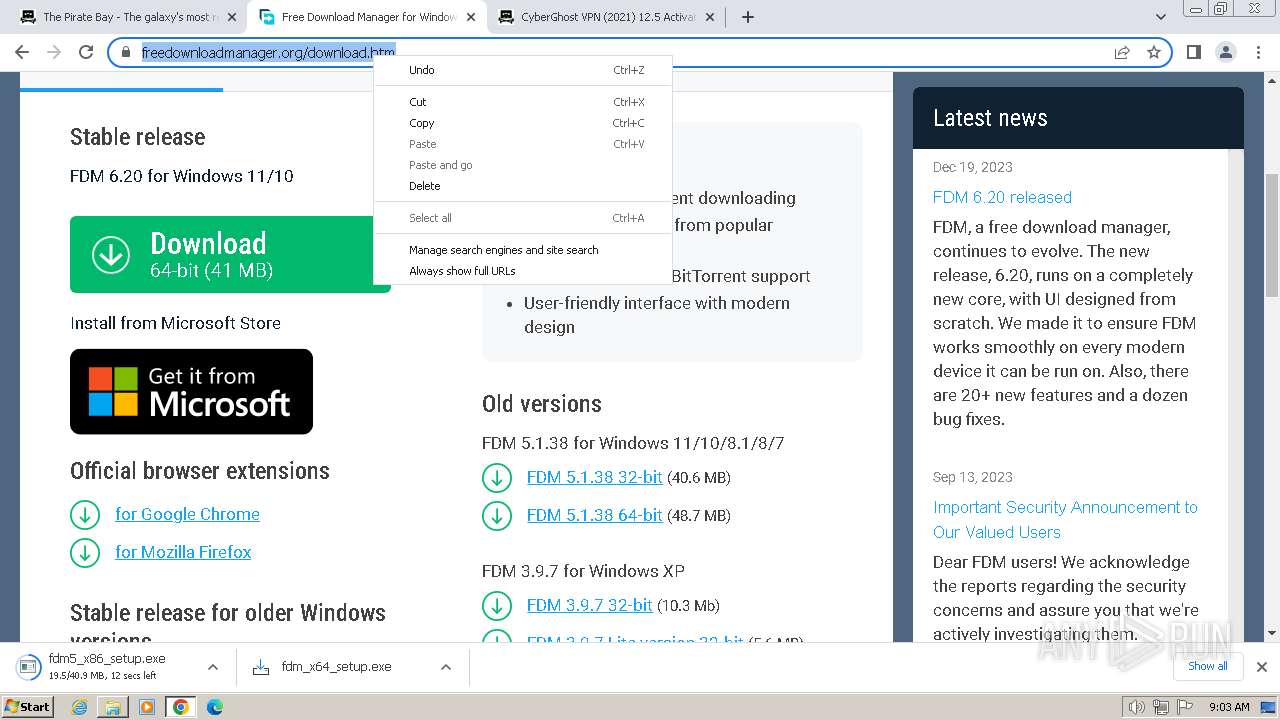Open the Action Center flag icon
The height and width of the screenshot is (720, 1280).
pos(1185,707)
